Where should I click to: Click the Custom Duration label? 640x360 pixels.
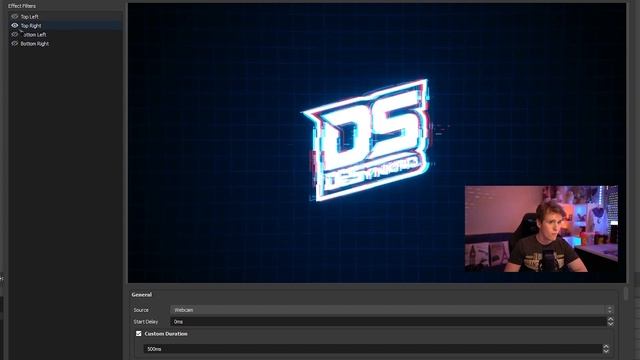[x=166, y=333]
